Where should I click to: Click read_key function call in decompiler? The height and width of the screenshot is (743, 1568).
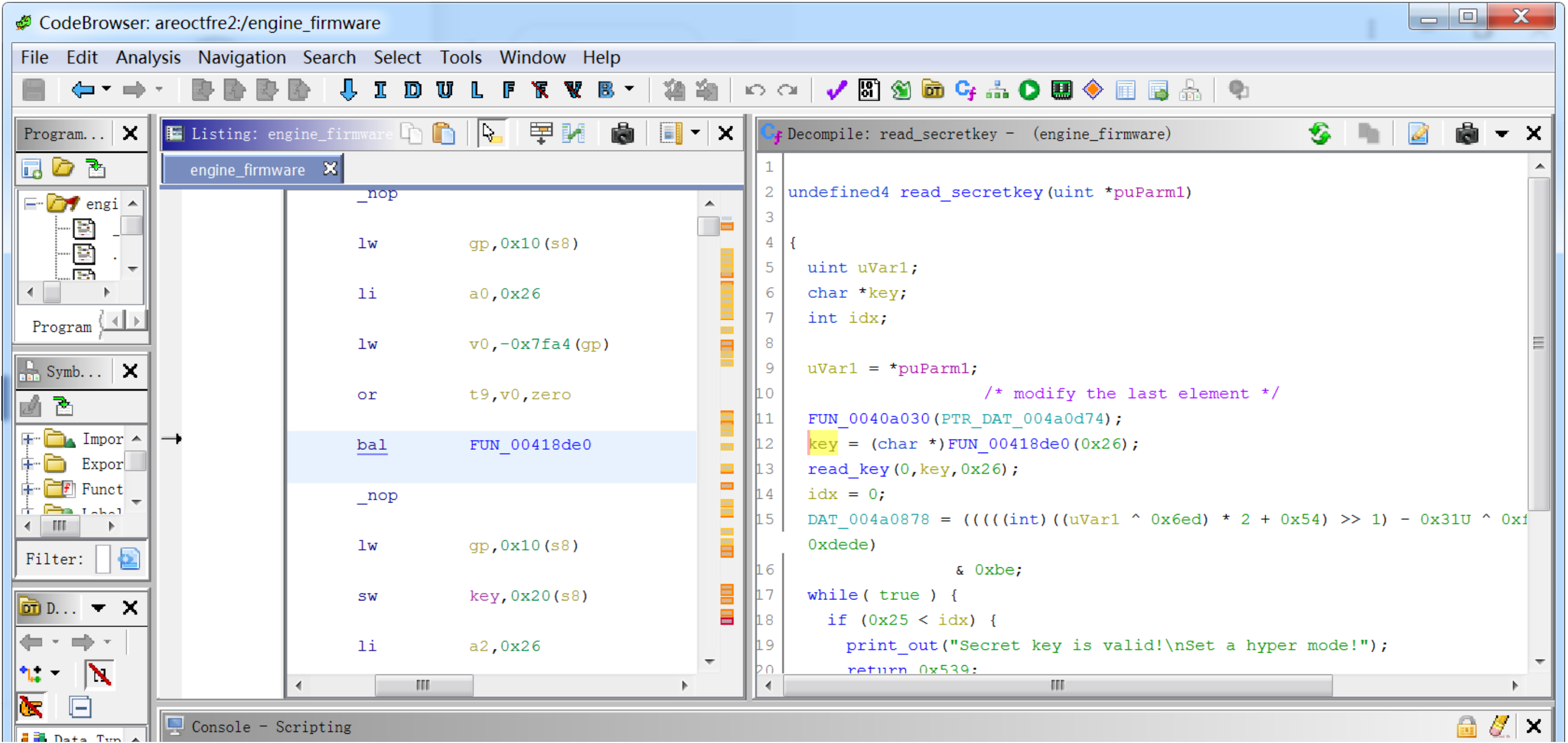click(x=847, y=469)
